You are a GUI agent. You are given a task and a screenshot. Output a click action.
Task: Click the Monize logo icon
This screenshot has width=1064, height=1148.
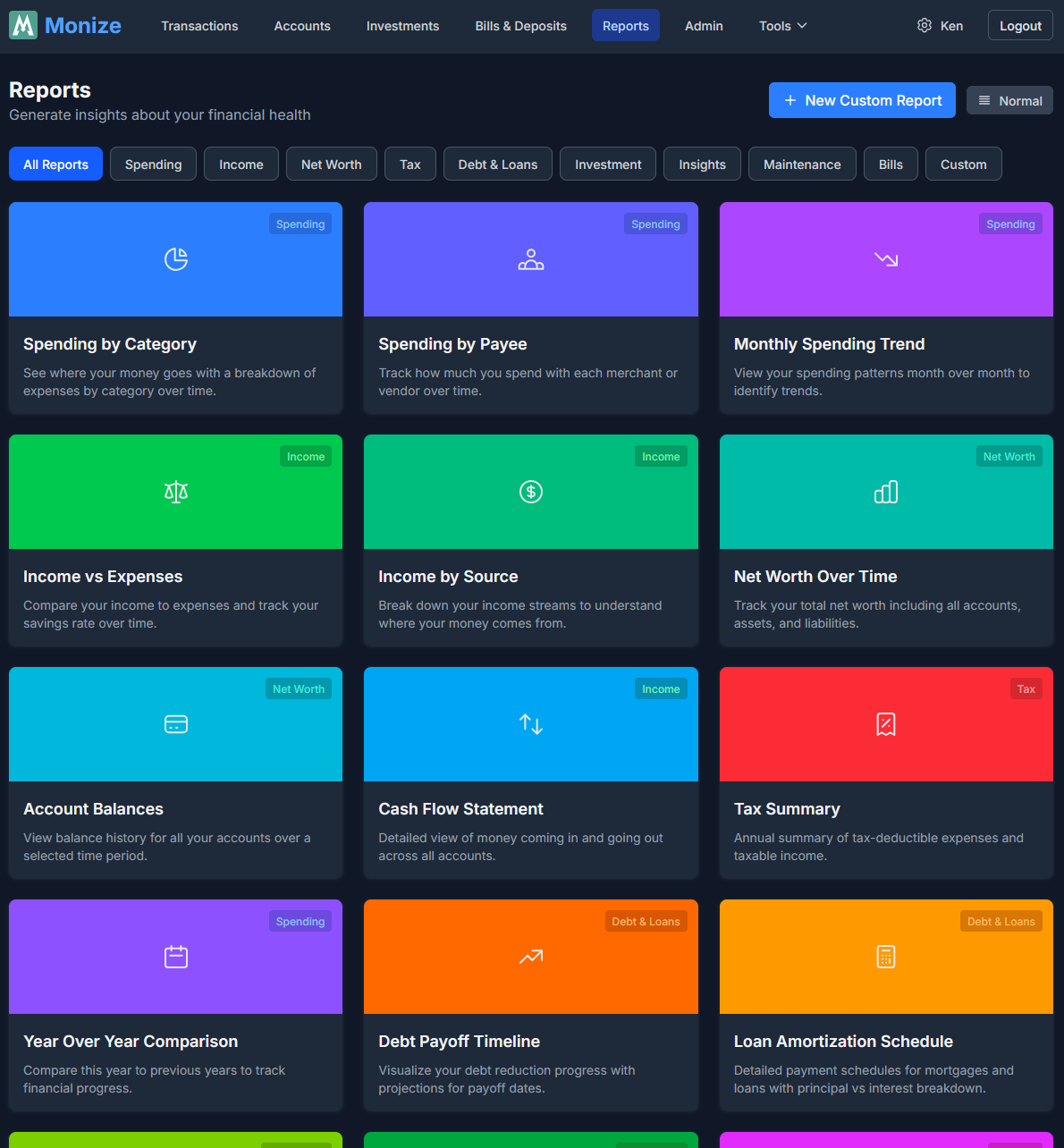tap(23, 25)
